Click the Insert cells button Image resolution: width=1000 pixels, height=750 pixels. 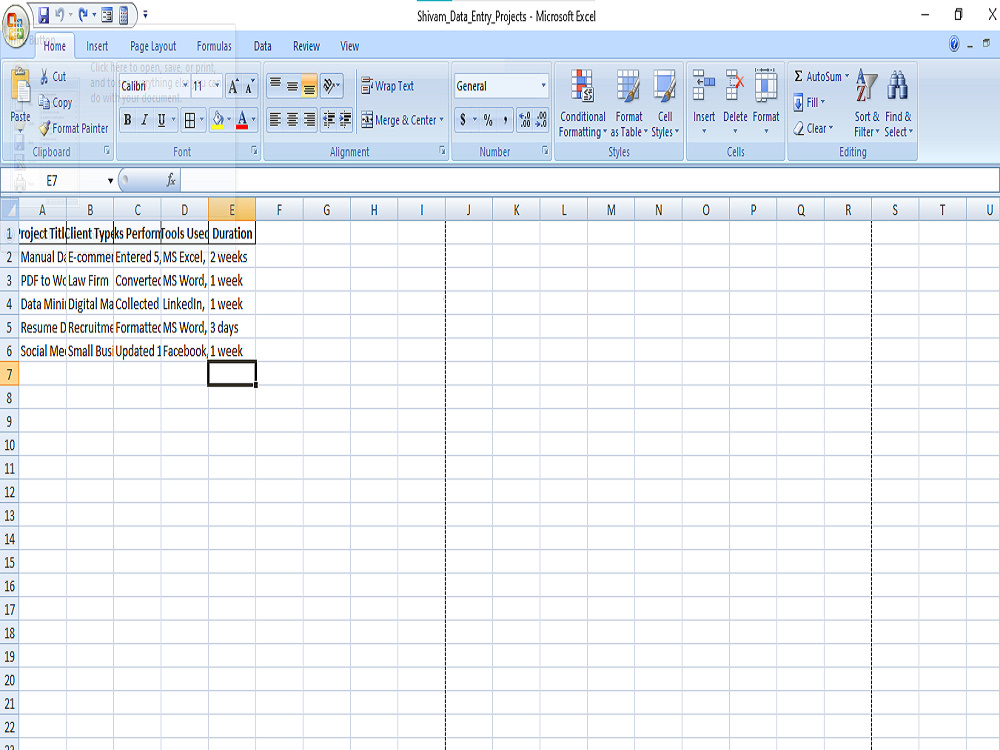704,102
